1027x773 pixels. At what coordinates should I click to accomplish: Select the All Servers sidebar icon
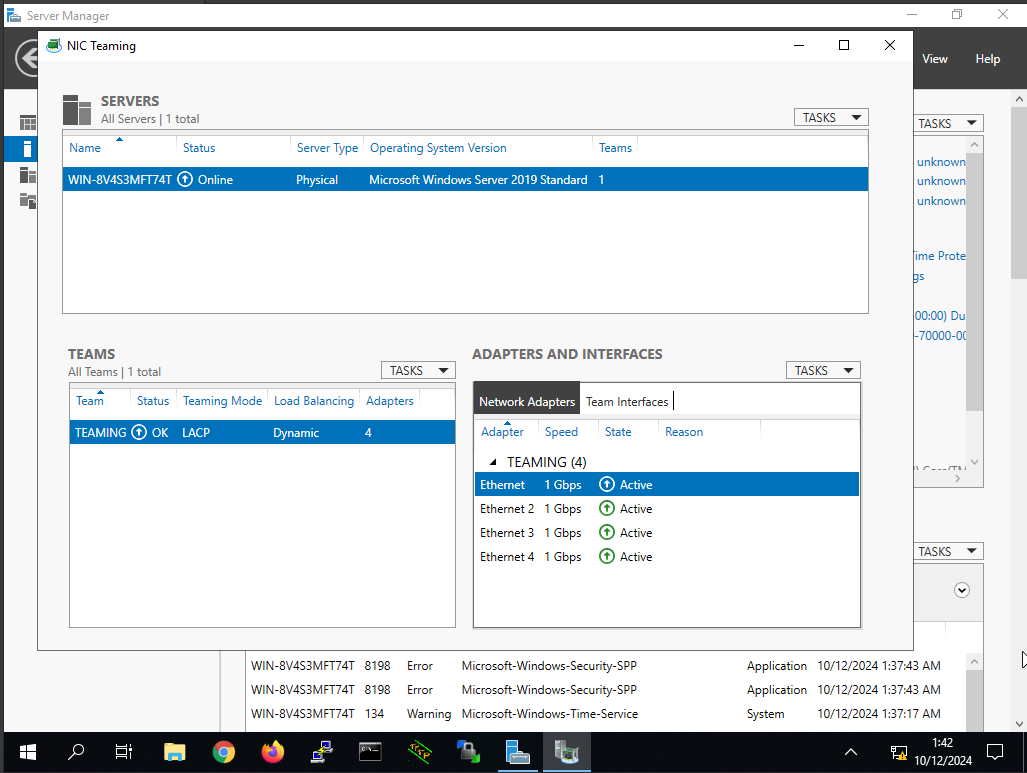coord(27,175)
